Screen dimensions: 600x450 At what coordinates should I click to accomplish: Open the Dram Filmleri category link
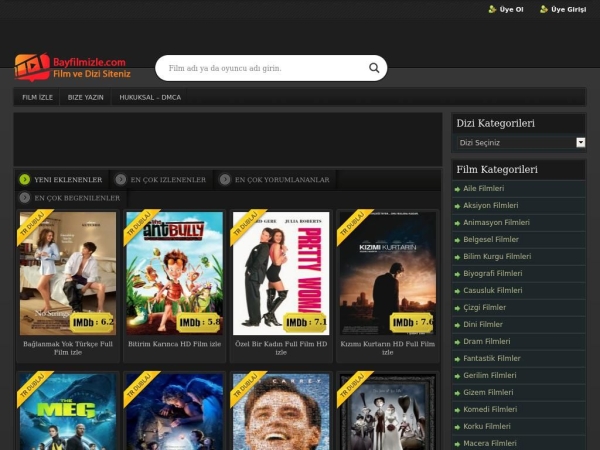(x=486, y=341)
